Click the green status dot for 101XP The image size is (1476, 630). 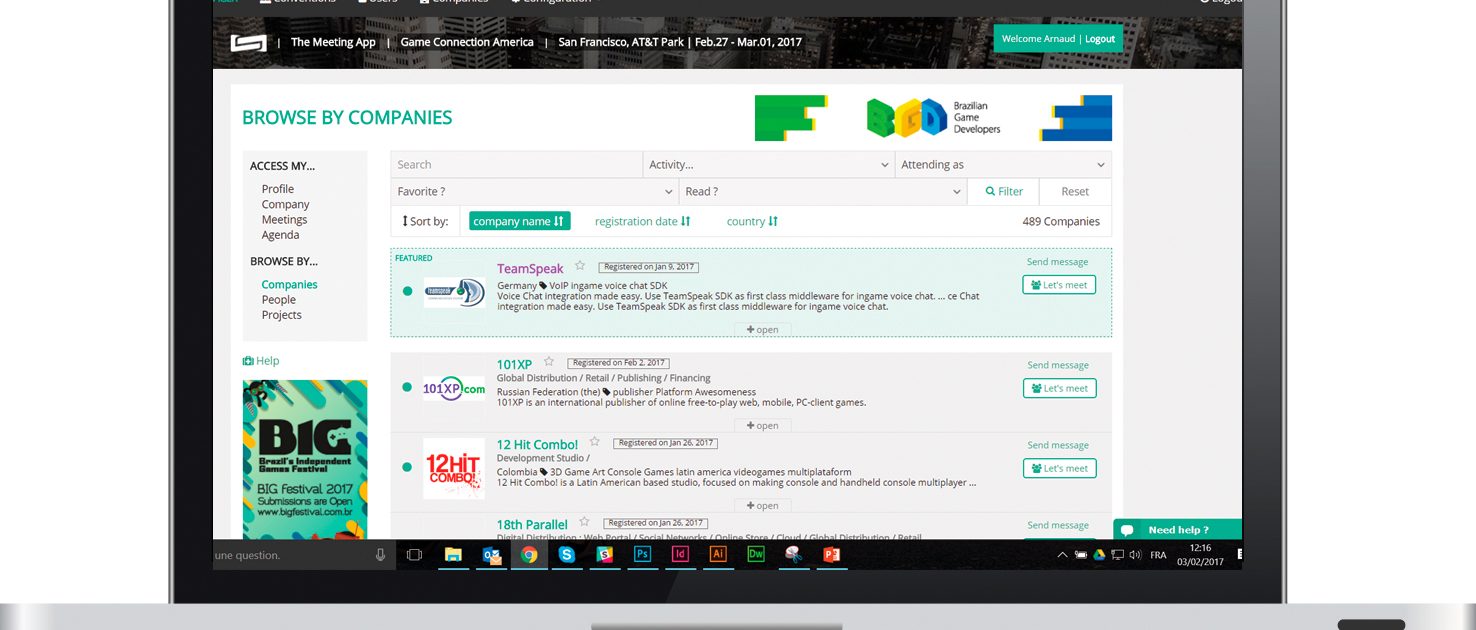407,387
